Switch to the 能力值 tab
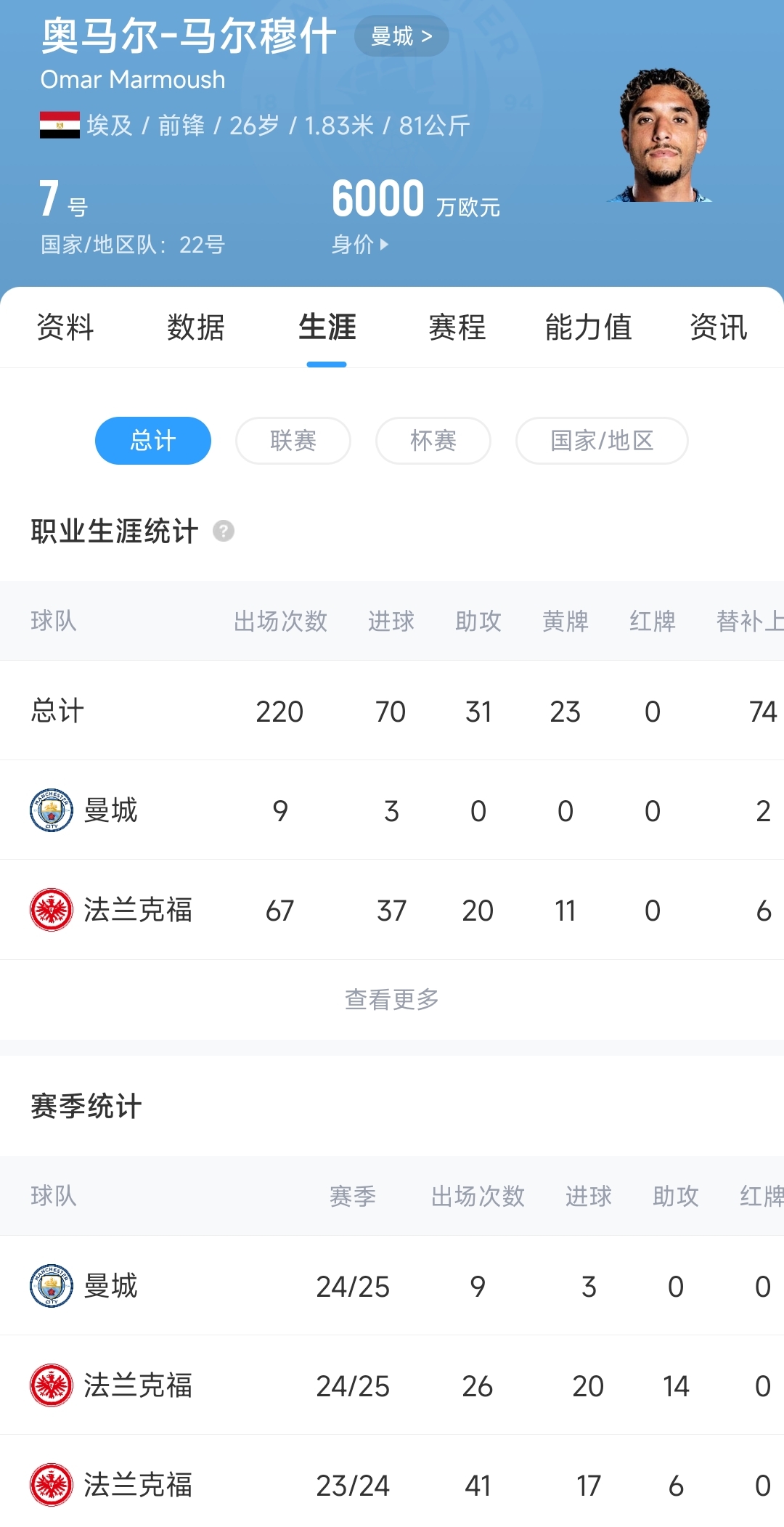 [x=588, y=327]
